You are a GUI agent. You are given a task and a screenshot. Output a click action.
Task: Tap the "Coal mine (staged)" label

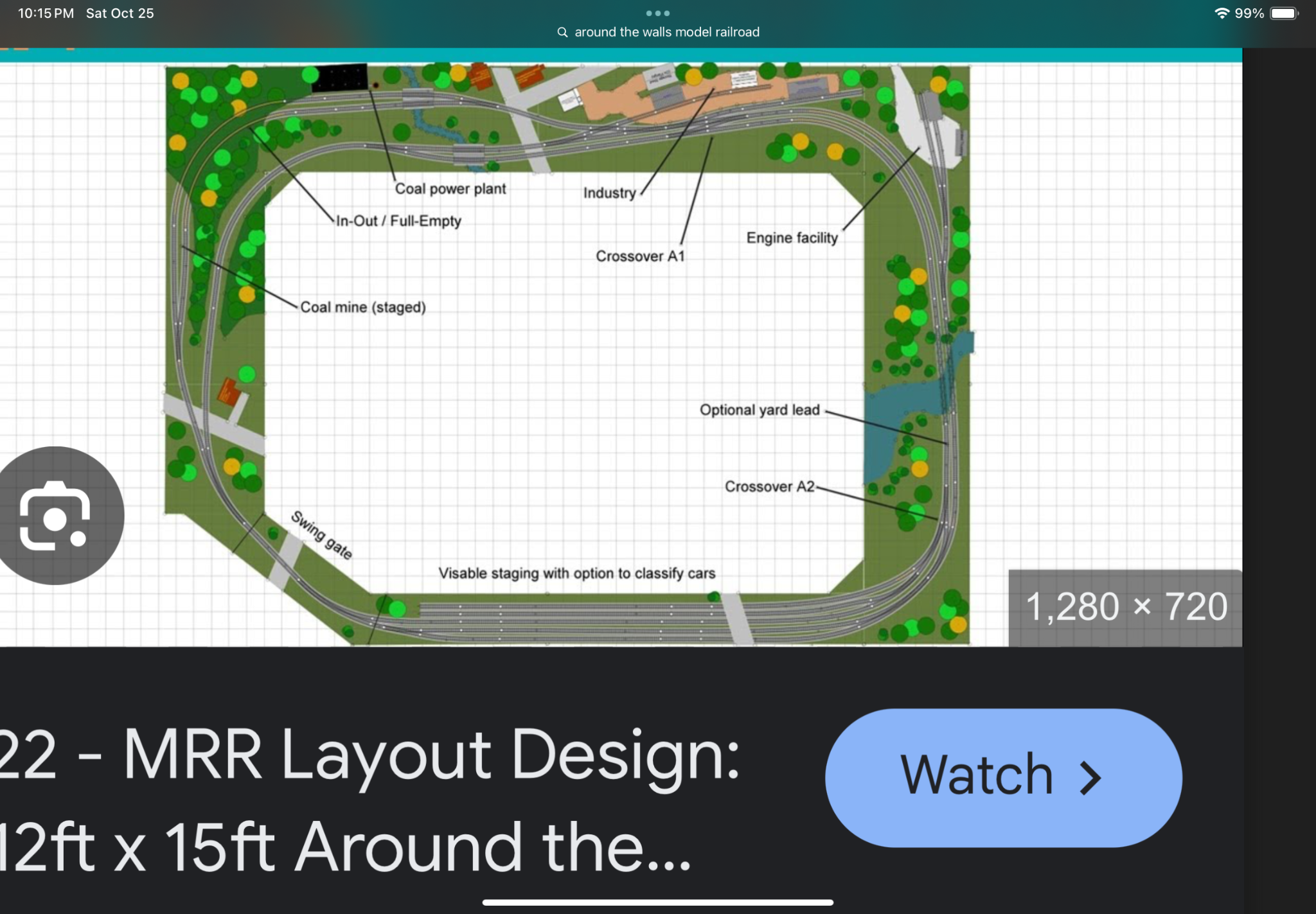pyautogui.click(x=363, y=307)
